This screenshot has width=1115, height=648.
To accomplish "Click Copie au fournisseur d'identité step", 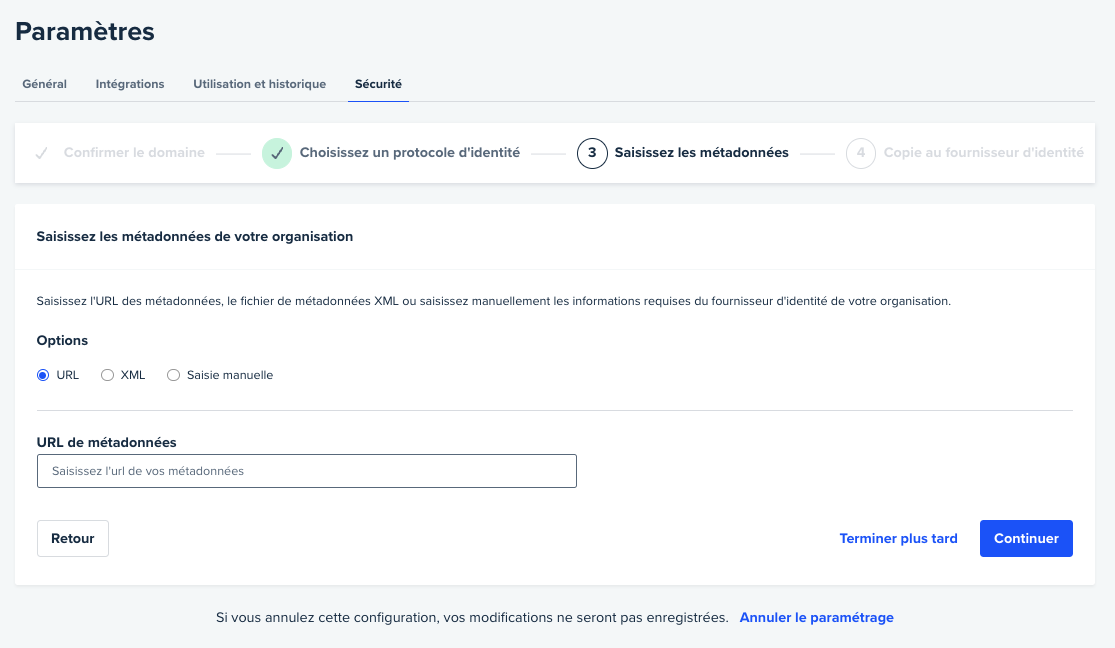I will coord(983,152).
